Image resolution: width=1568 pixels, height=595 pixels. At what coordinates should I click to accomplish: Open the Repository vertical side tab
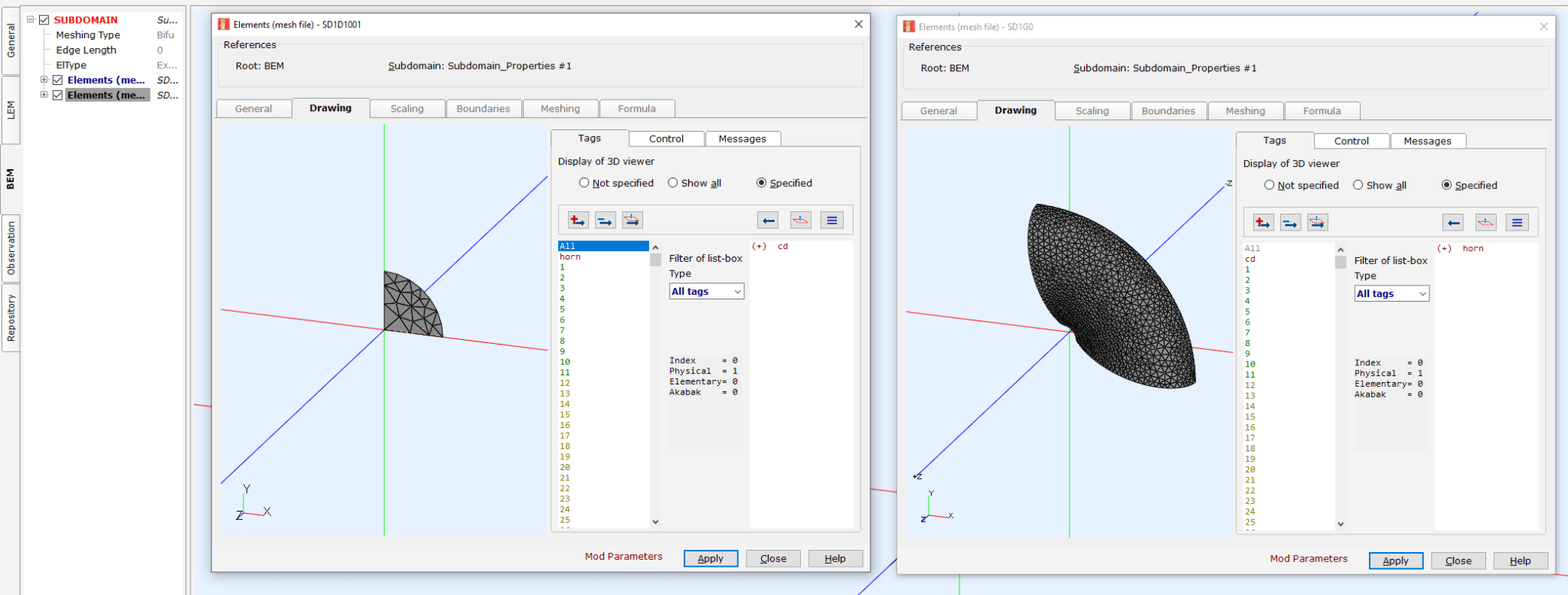coord(11,317)
